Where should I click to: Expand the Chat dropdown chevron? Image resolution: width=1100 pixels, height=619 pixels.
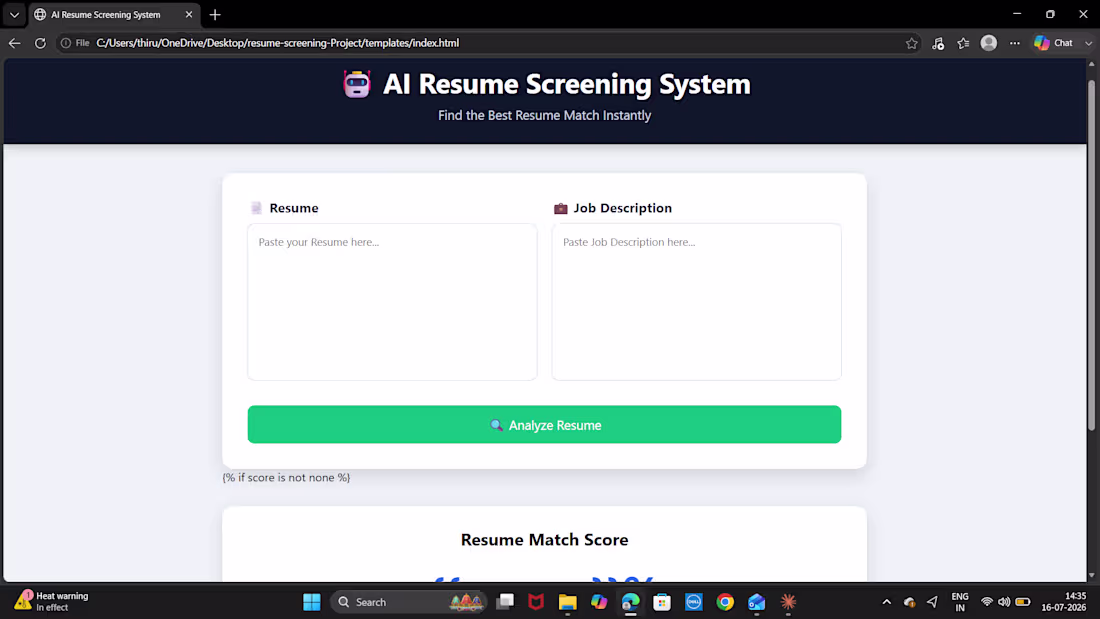click(1088, 43)
